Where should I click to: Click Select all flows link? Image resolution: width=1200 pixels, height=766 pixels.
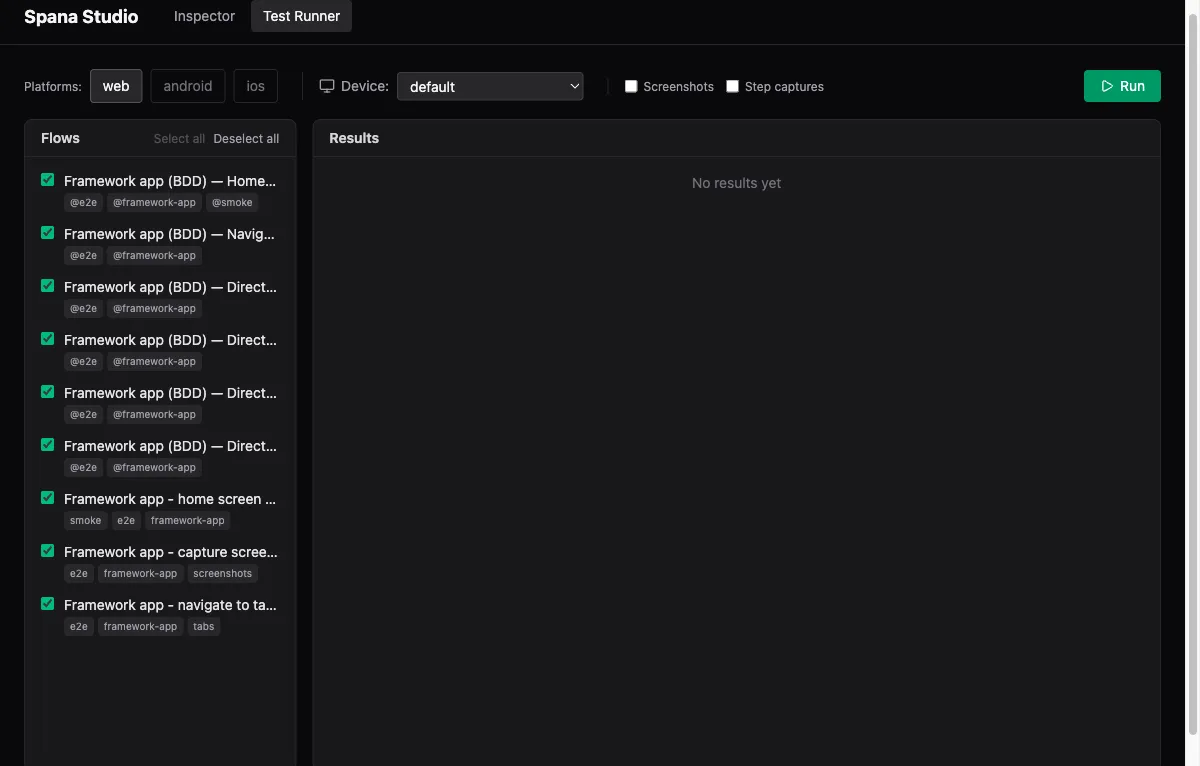(179, 139)
